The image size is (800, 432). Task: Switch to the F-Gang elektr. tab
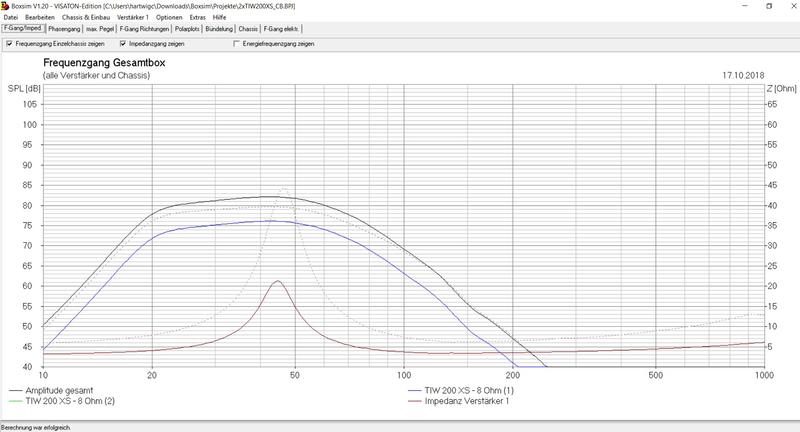281,29
